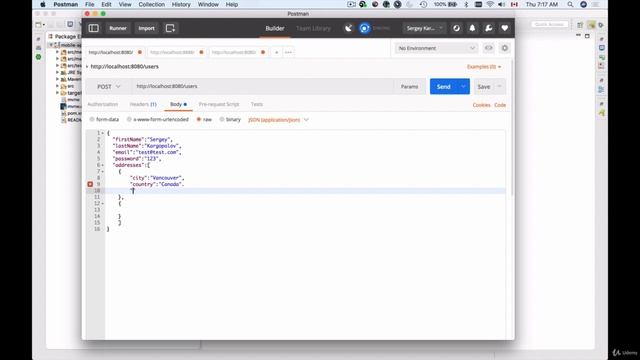The image size is (640, 360).
Task: Click the Bluetooth icon in the menu bar
Action: 466,4
